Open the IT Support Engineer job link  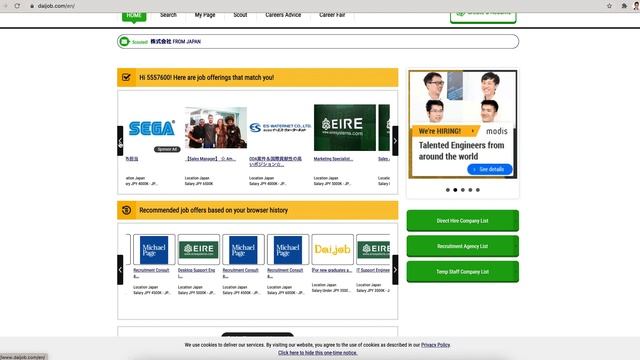373,270
